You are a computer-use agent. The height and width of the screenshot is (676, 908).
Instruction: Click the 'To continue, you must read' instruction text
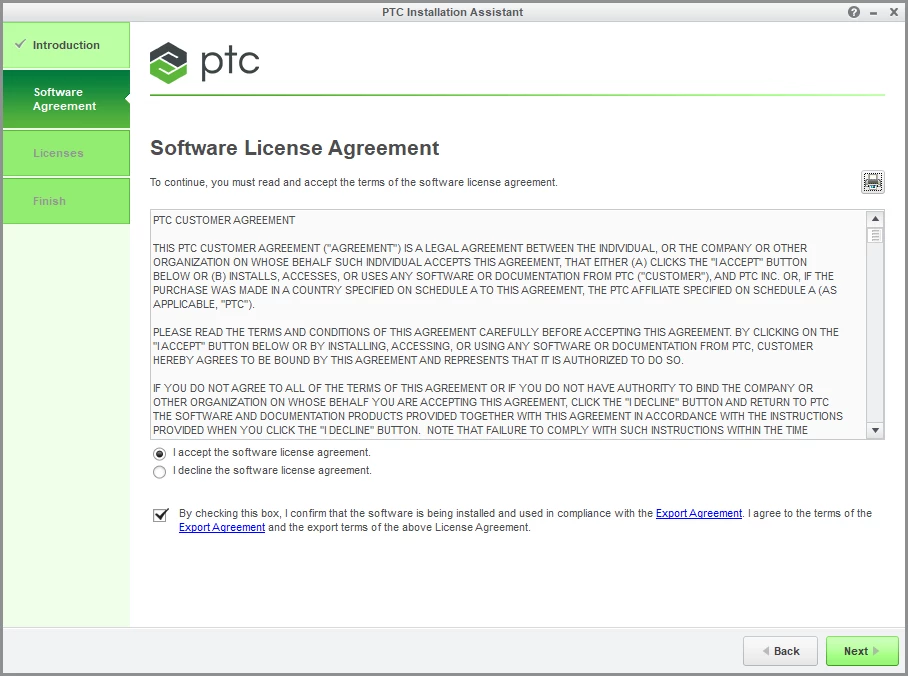353,182
